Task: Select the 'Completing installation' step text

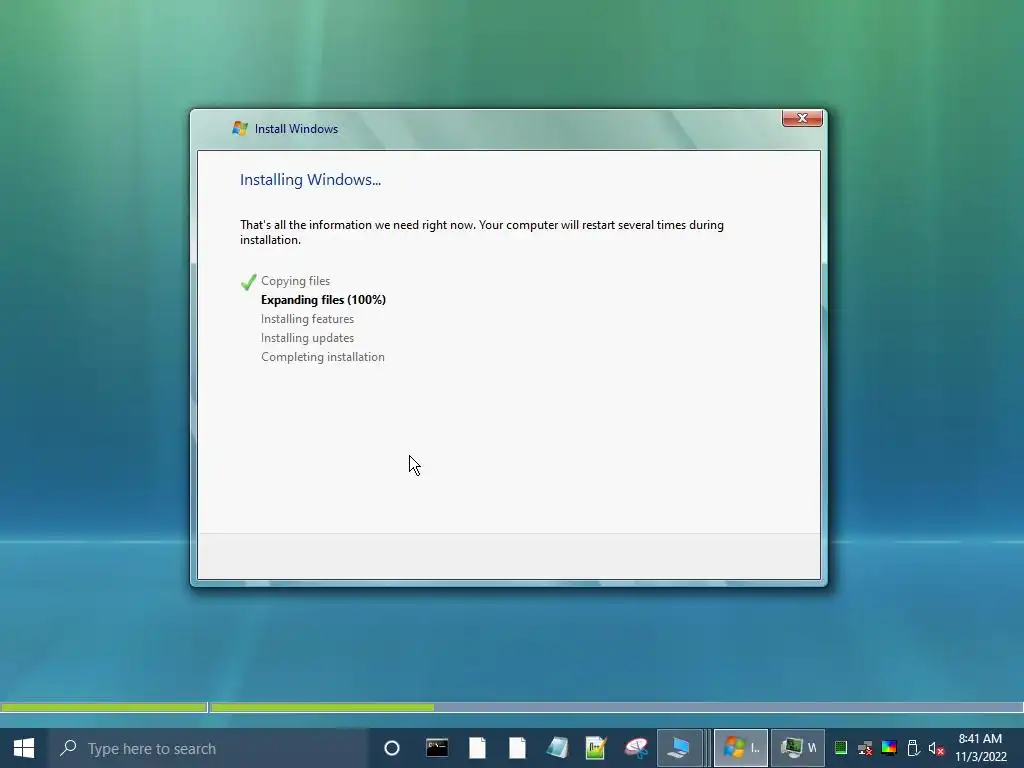Action: [x=323, y=357]
